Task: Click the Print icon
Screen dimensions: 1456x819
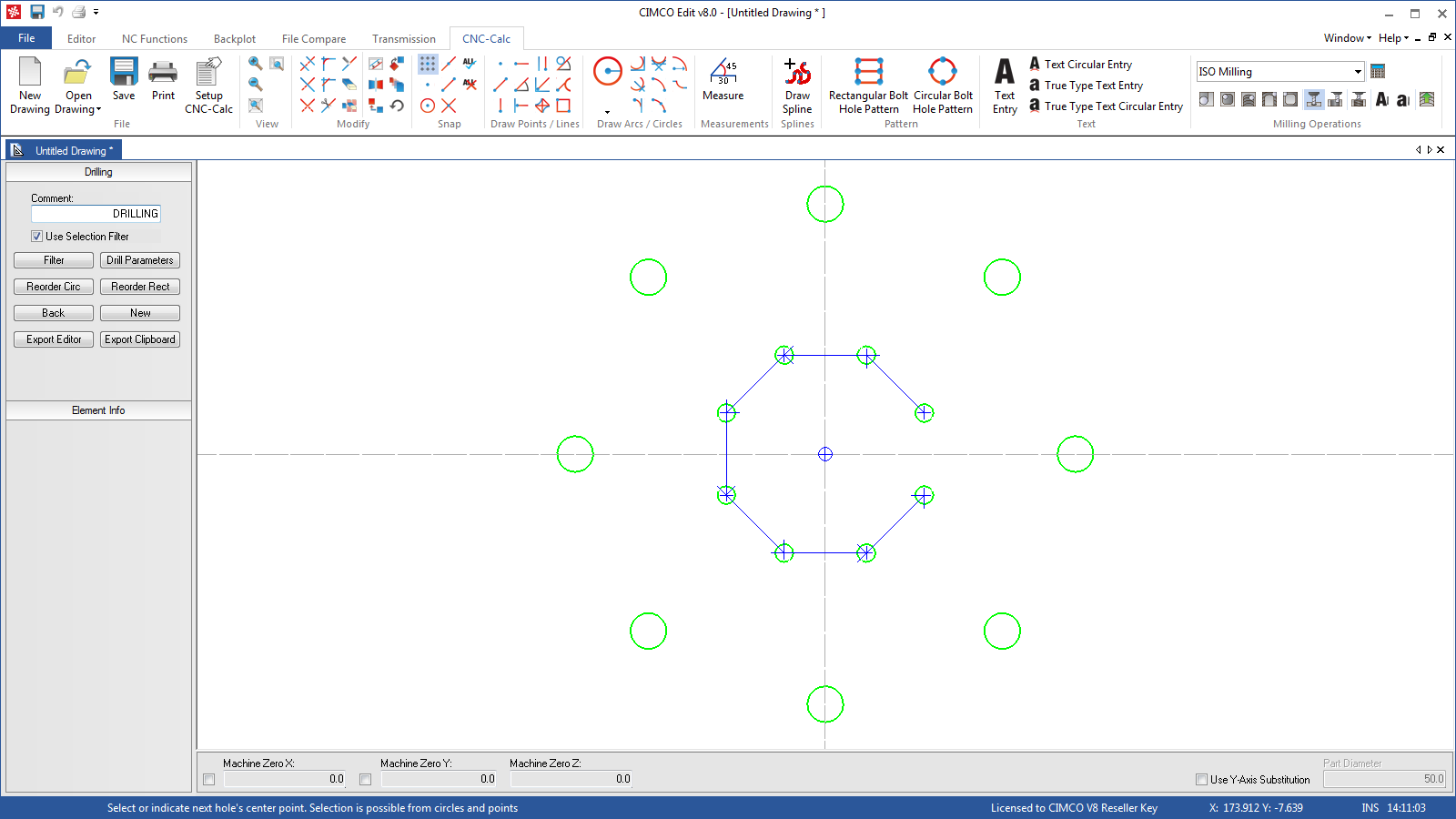Action: coord(163,73)
